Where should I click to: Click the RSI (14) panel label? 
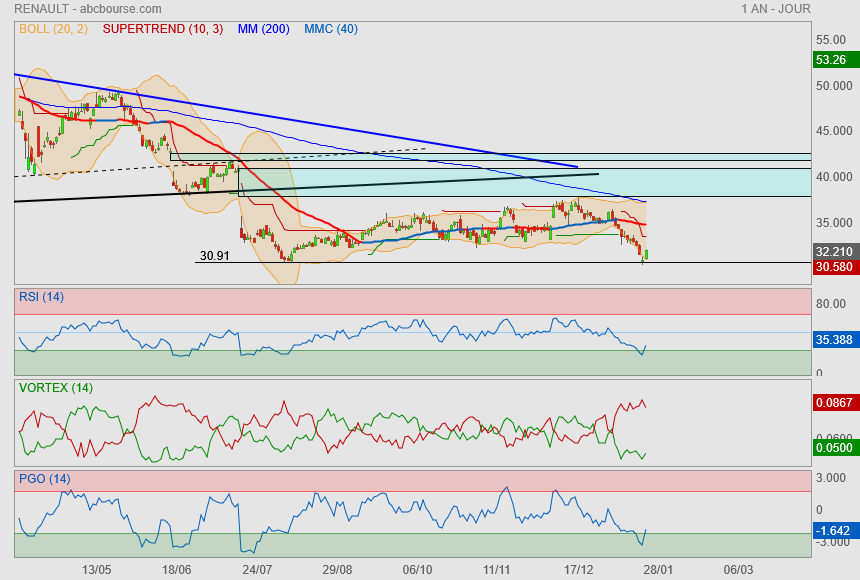point(41,296)
